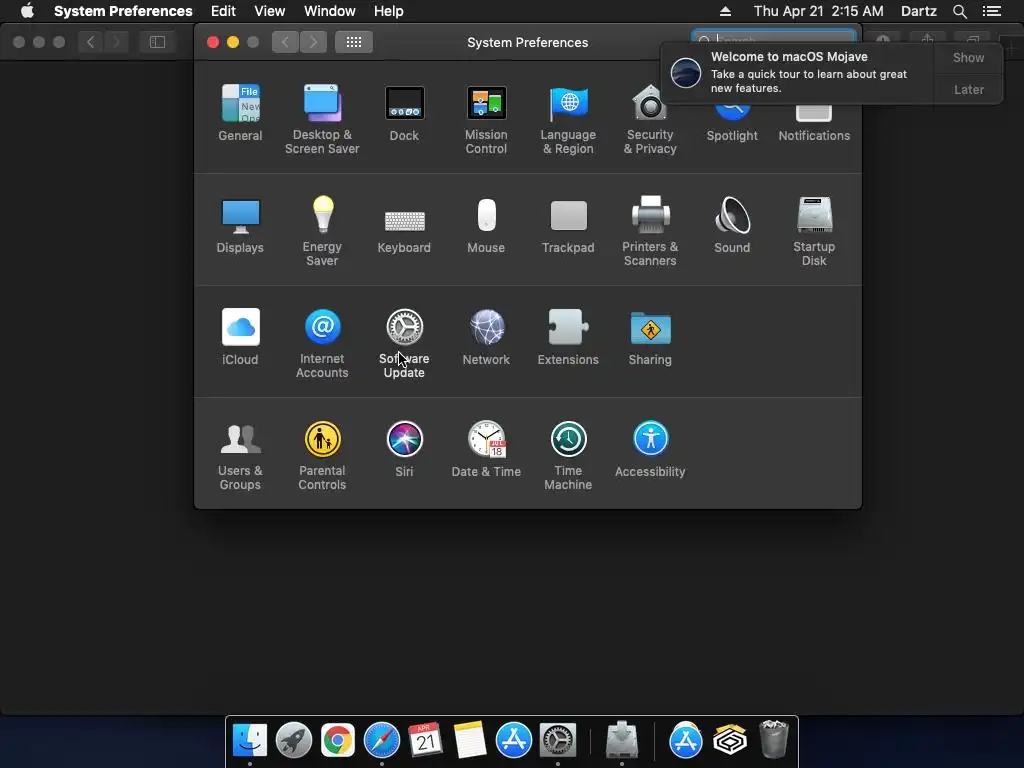The image size is (1024, 768).
Task: Open the System Preferences app menu
Action: coord(123,11)
